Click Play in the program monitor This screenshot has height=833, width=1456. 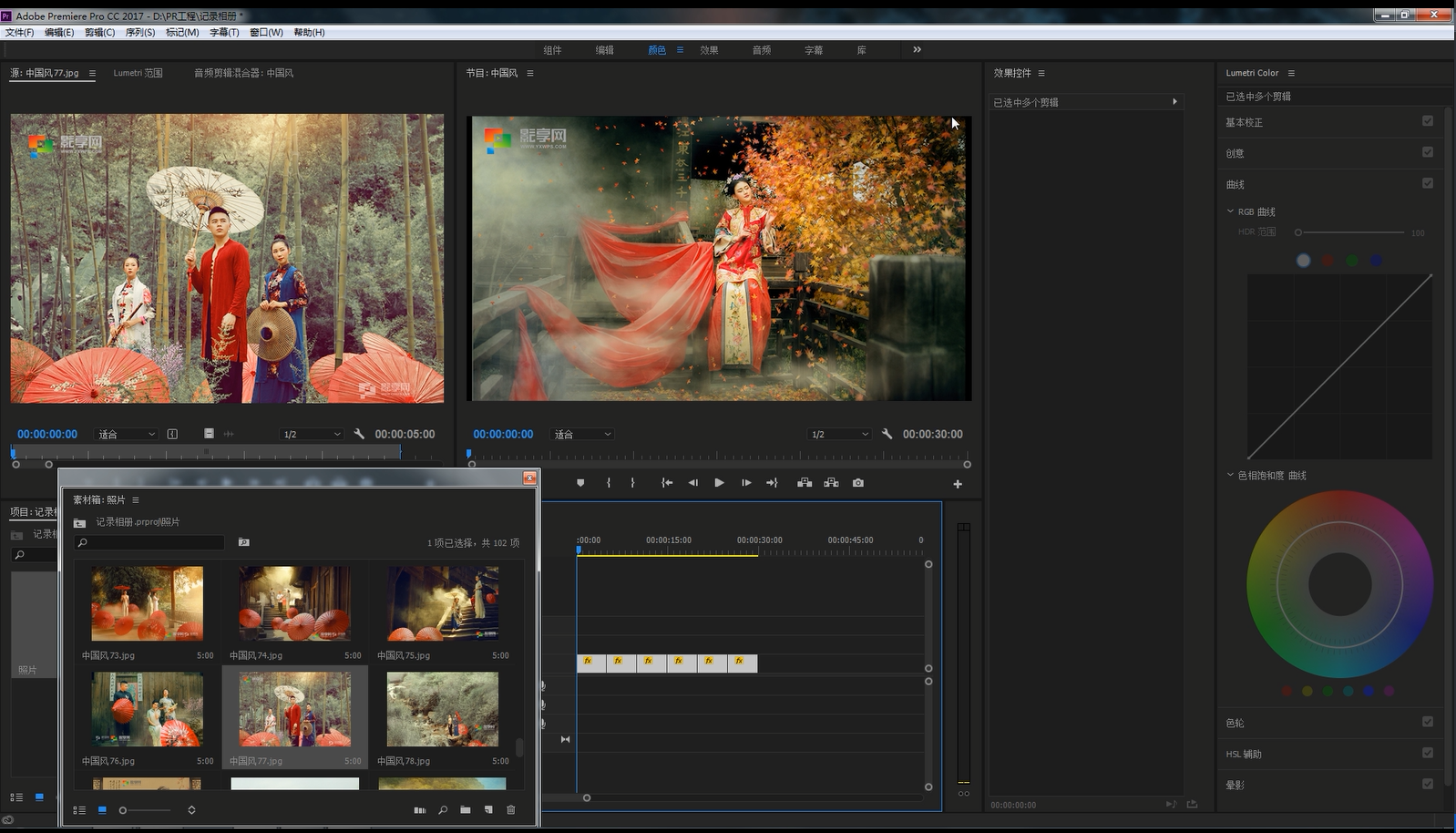(x=719, y=483)
